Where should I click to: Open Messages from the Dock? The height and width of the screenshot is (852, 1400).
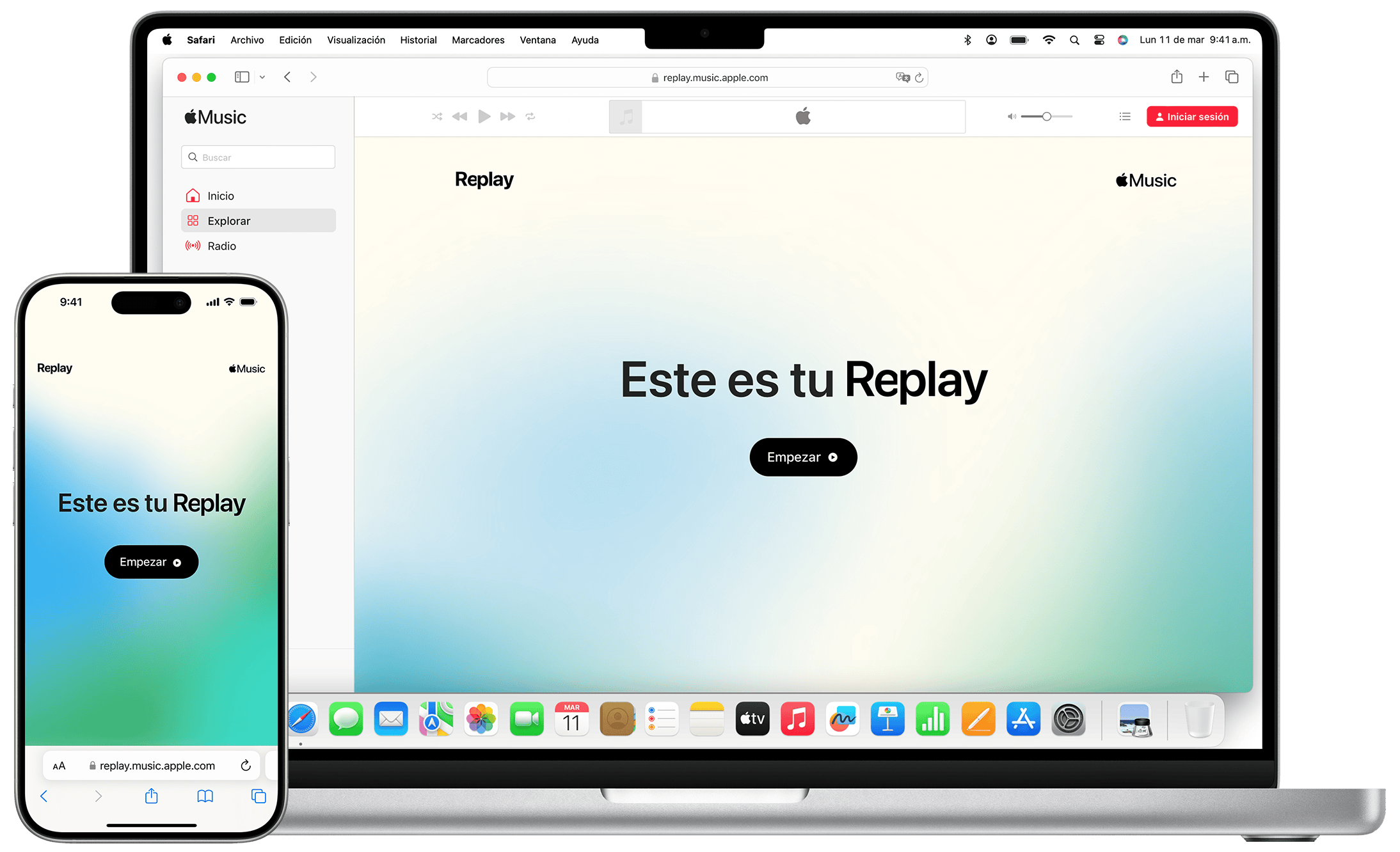(346, 720)
